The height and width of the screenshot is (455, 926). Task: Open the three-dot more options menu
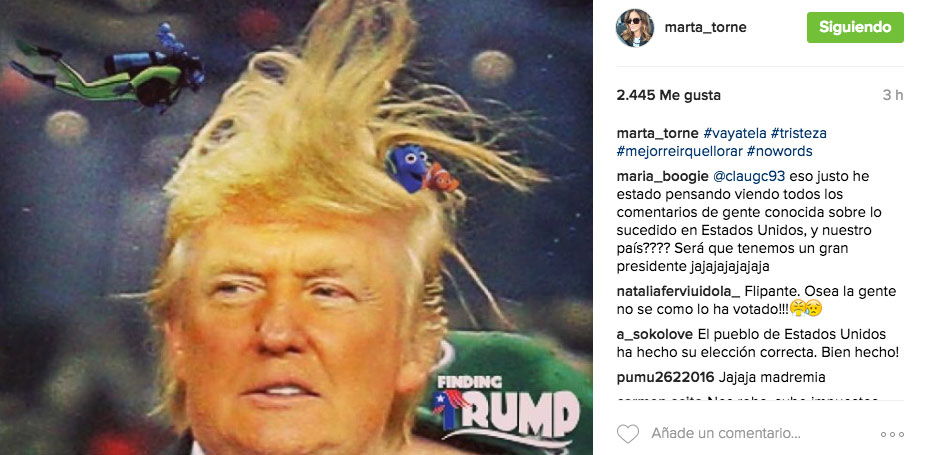point(892,434)
